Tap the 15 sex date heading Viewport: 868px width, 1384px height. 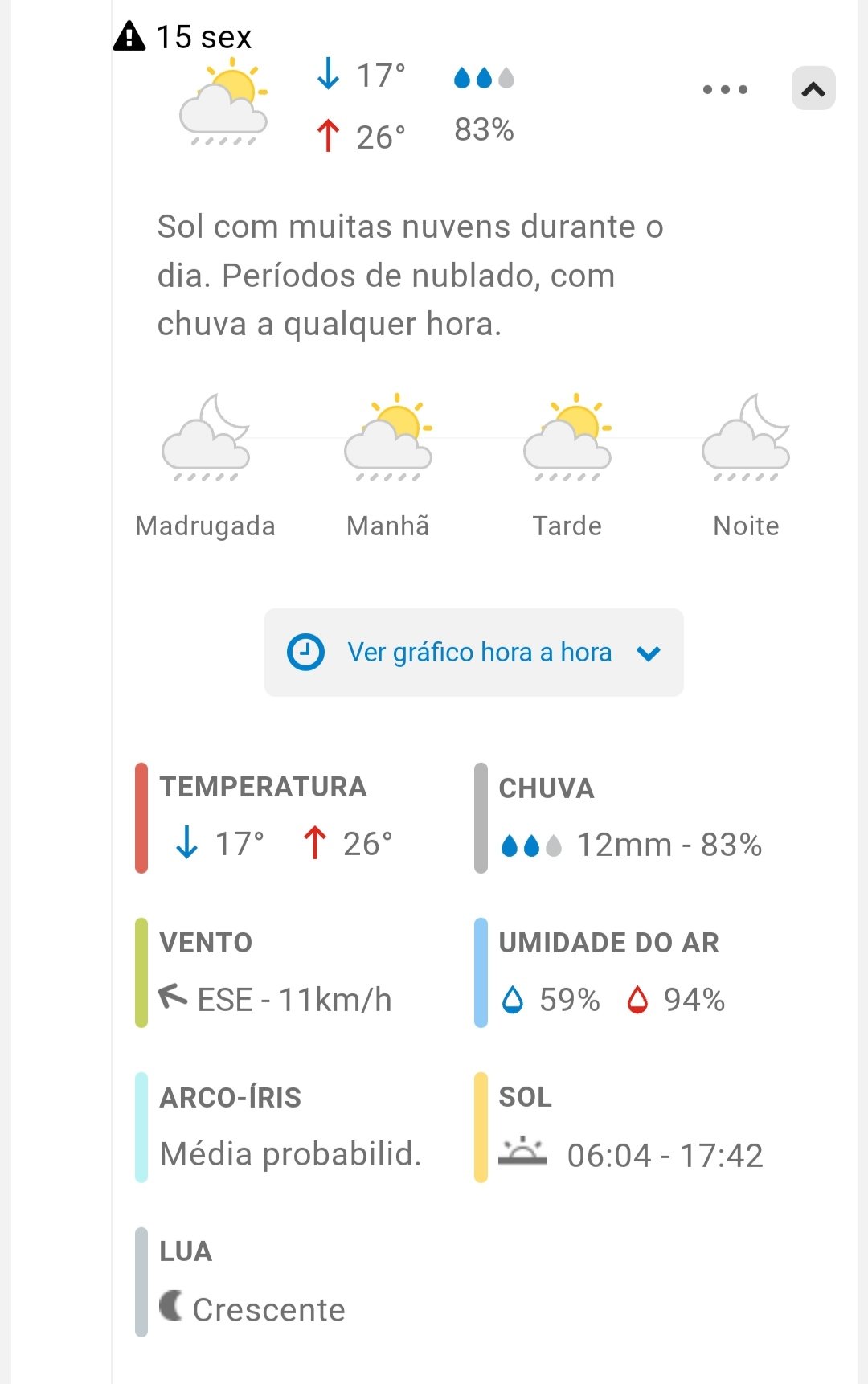pyautogui.click(x=203, y=37)
